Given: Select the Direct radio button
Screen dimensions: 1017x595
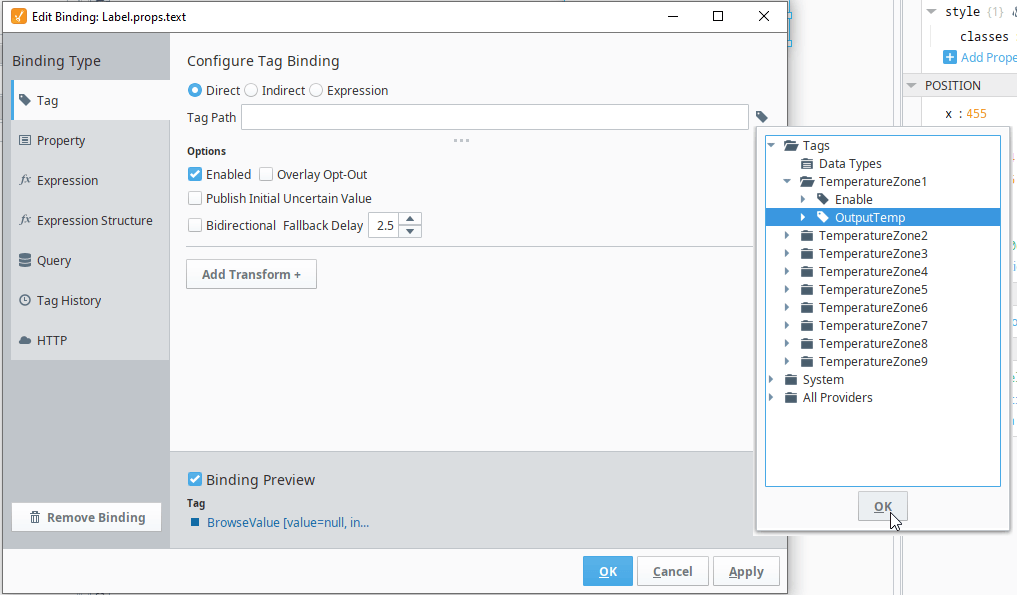Looking at the screenshot, I should click(x=195, y=90).
